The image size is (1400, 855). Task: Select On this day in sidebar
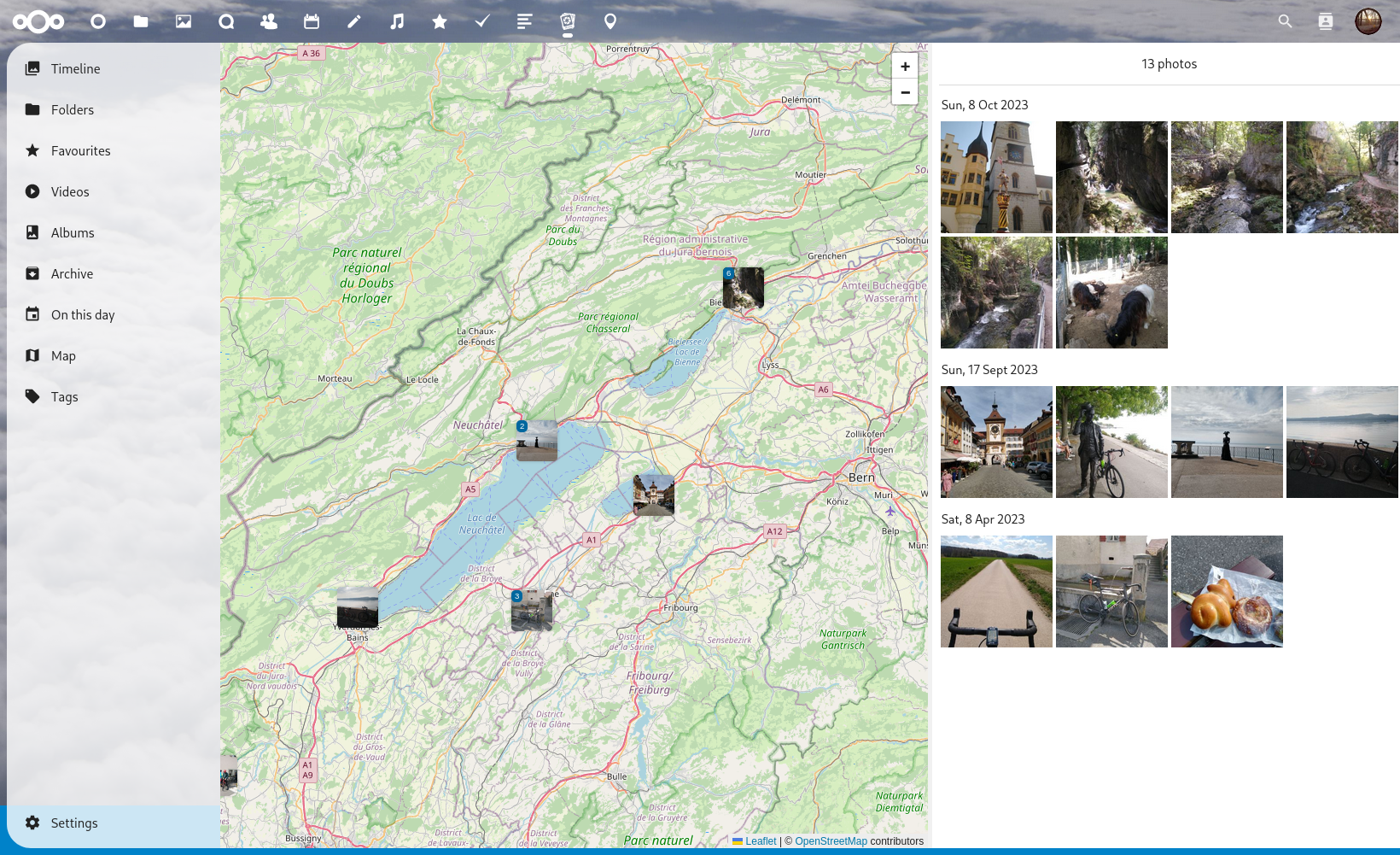83,314
